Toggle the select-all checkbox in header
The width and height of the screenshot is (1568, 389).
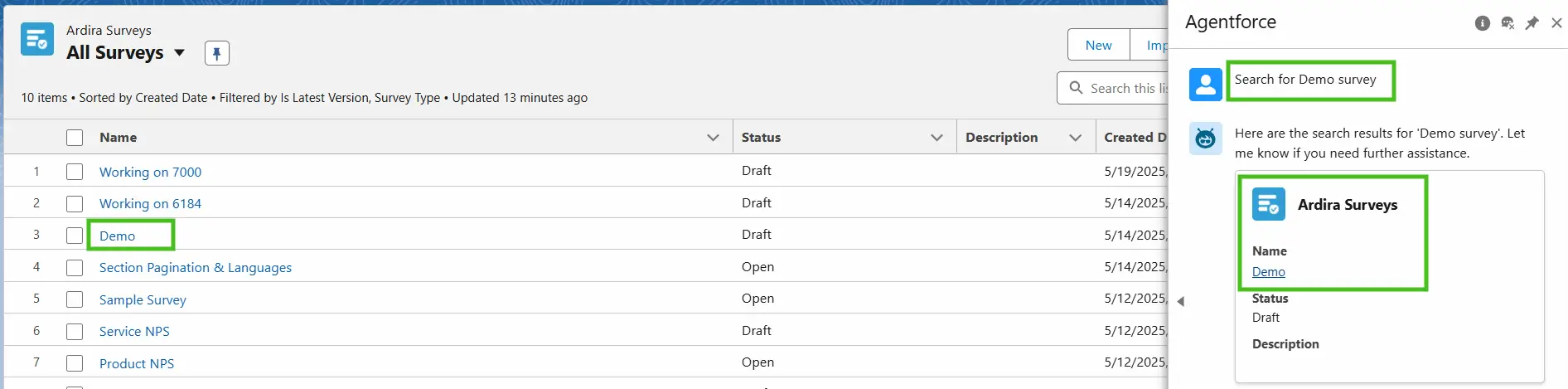click(75, 138)
